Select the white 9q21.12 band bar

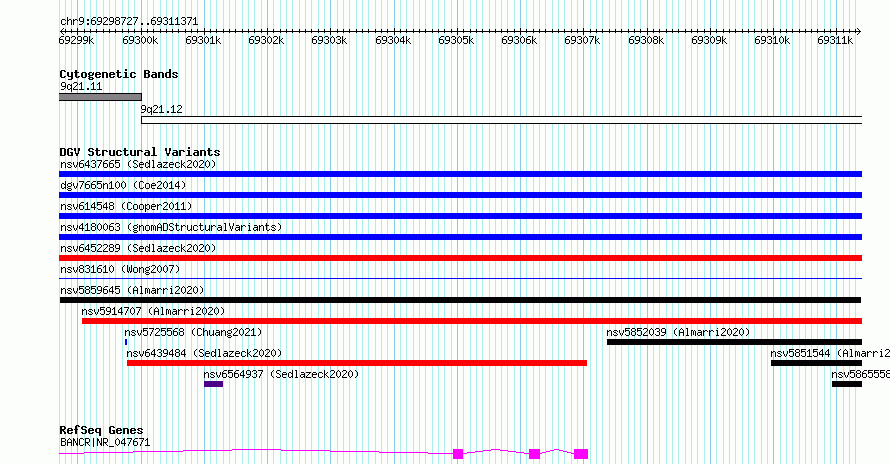point(502,120)
